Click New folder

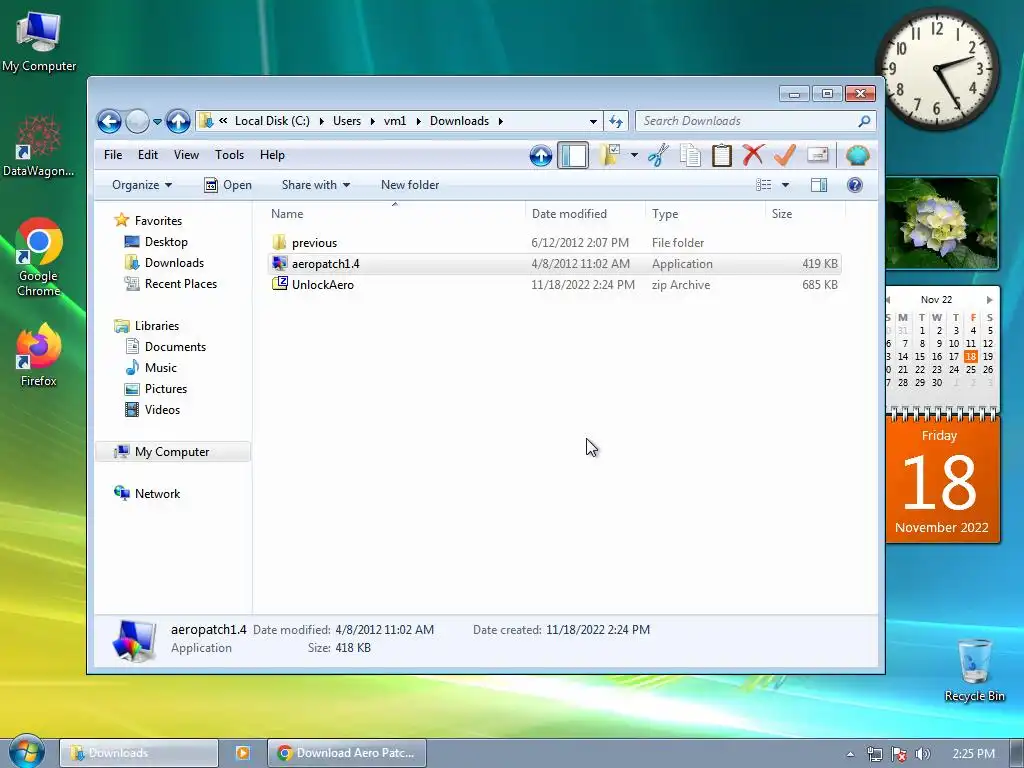(x=410, y=185)
